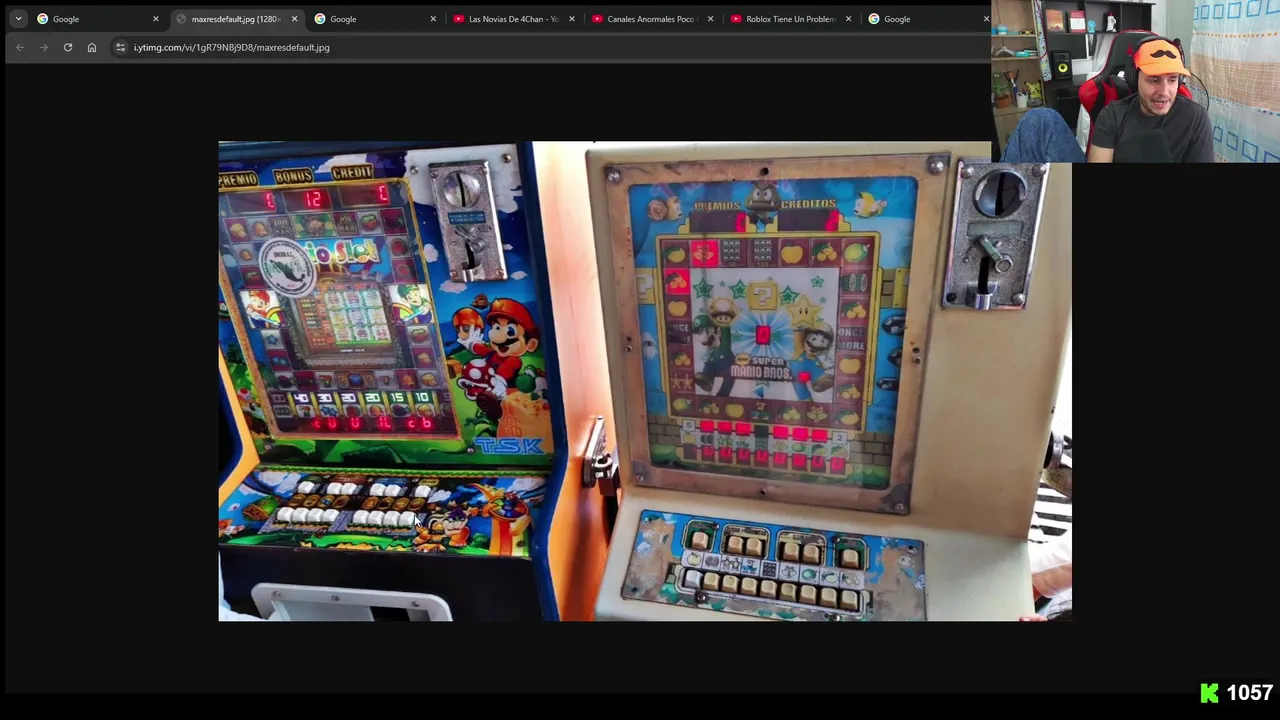This screenshot has height=720, width=1280.
Task: Switch to the Roblox Tiene Un Problem tab
Action: pos(790,19)
